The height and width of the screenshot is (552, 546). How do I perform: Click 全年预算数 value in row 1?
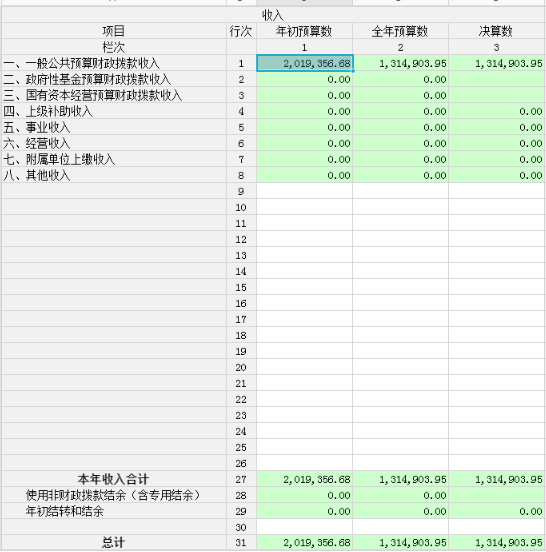tap(400, 63)
